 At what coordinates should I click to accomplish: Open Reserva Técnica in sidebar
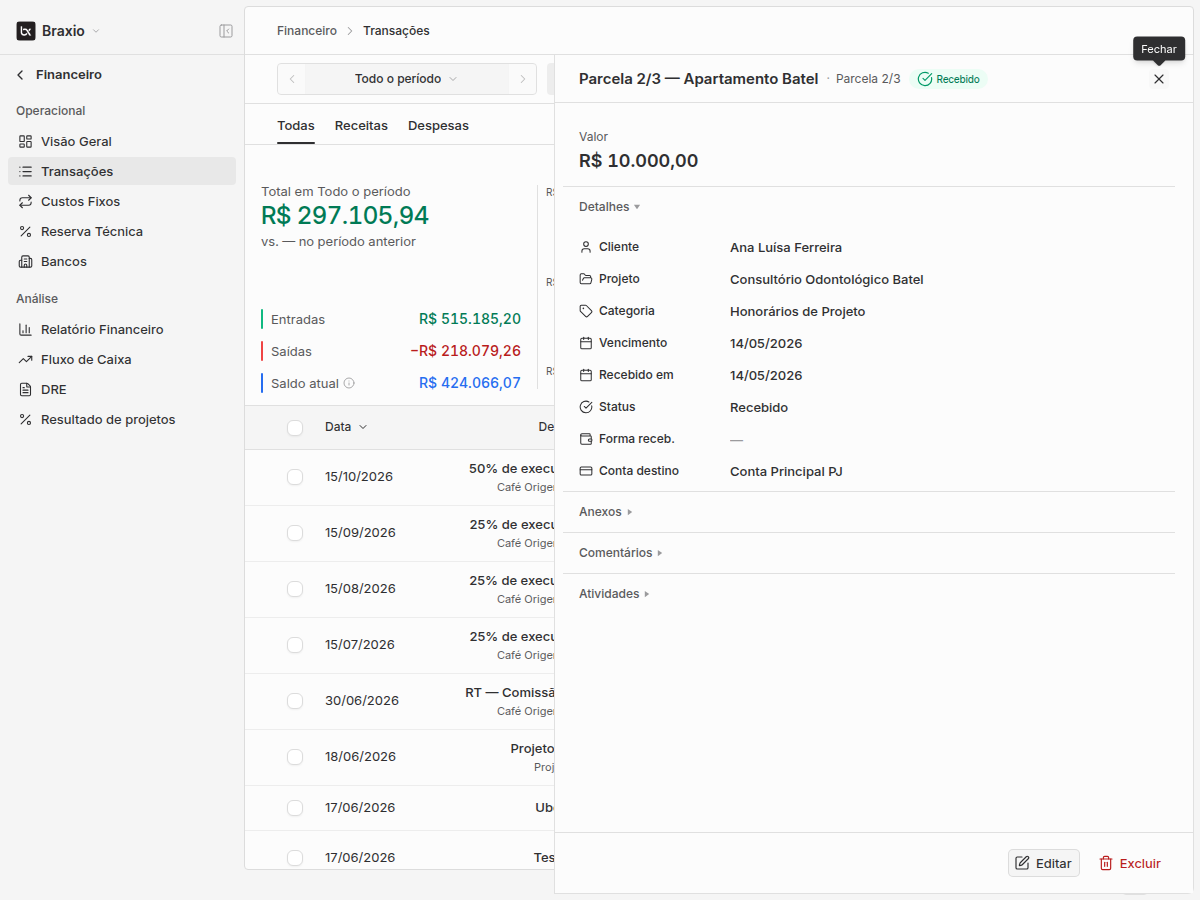(122, 231)
